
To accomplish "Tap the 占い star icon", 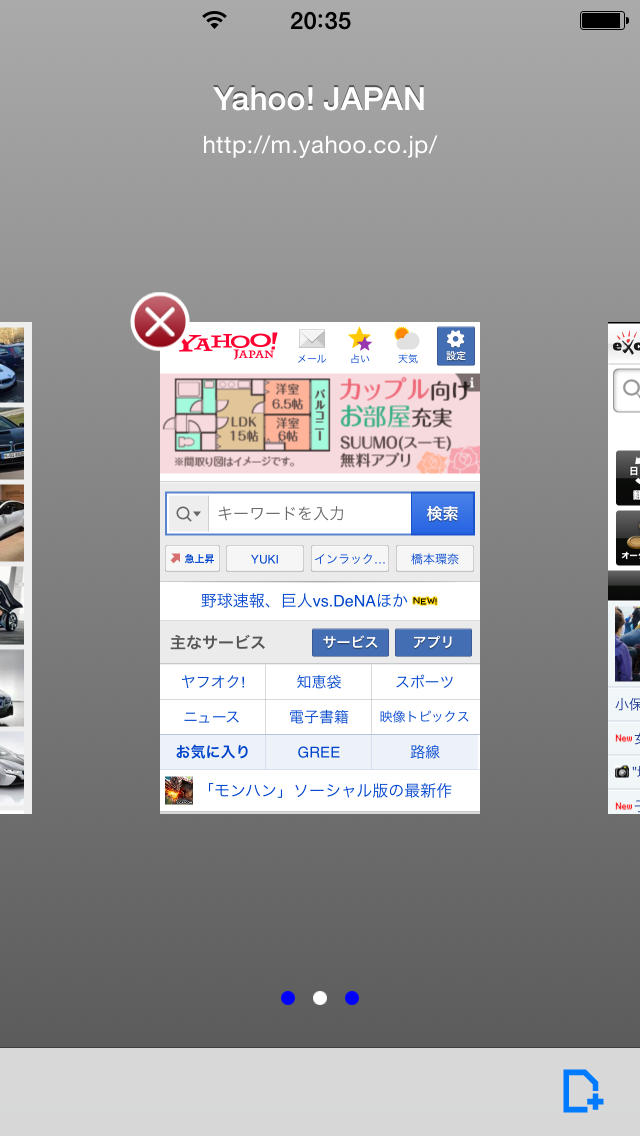I will coord(360,346).
